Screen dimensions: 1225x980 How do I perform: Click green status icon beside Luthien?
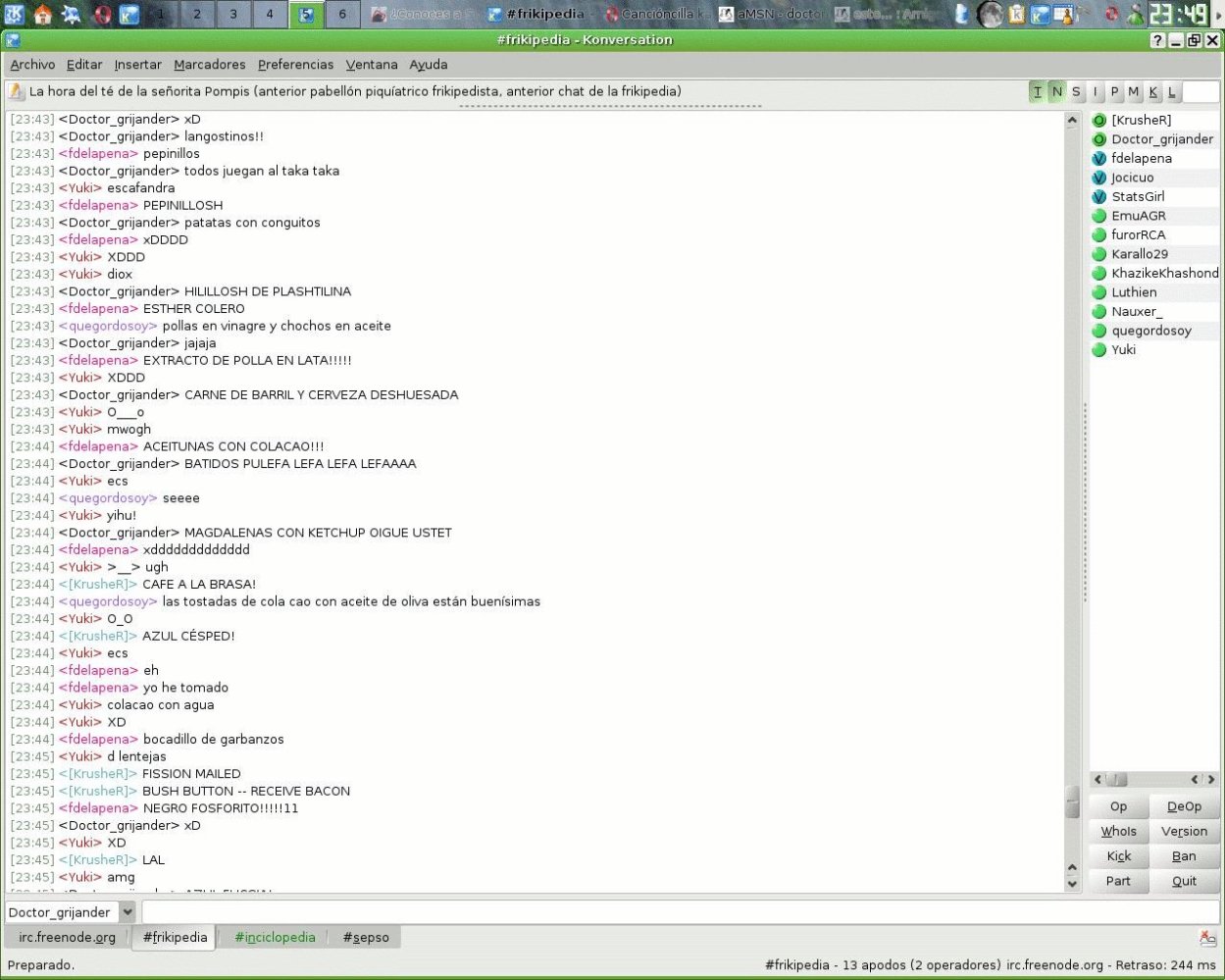[x=1098, y=292]
